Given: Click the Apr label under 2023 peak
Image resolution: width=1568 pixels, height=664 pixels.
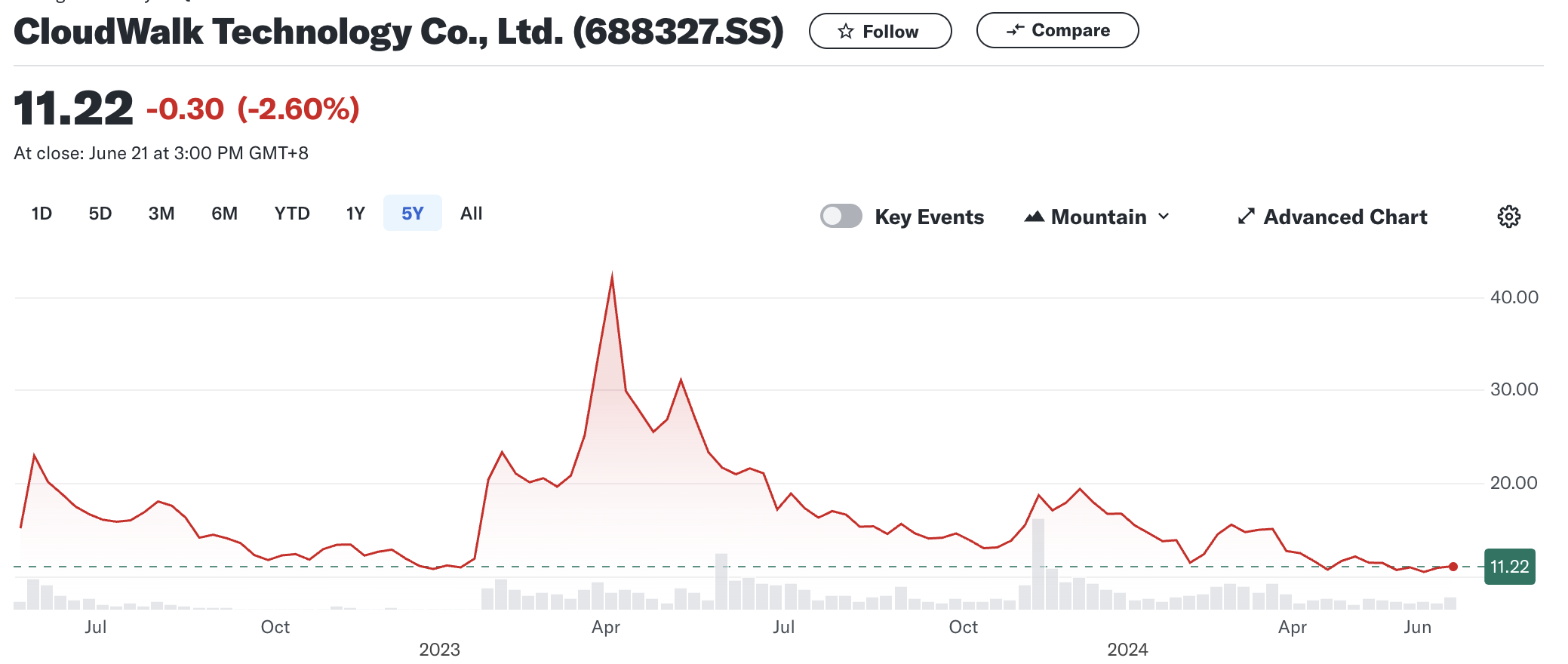Looking at the screenshot, I should click(x=606, y=627).
